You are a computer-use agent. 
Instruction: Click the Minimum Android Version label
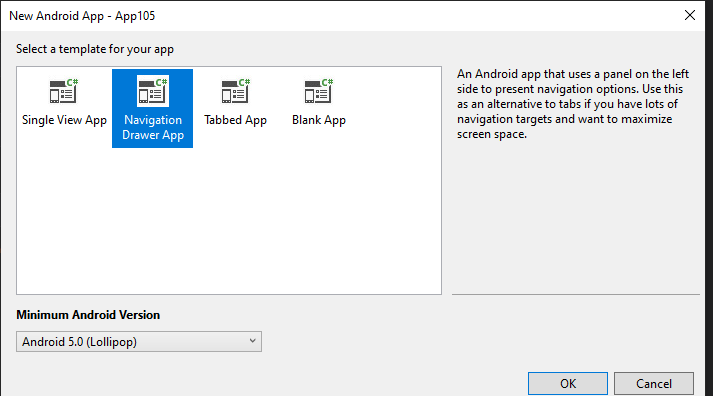click(88, 315)
